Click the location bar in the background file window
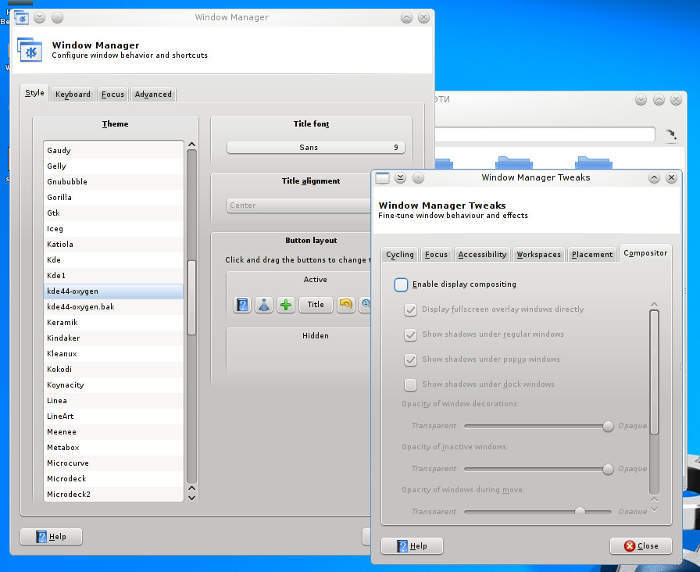Screen dimensions: 700x572 (x=545, y=135)
